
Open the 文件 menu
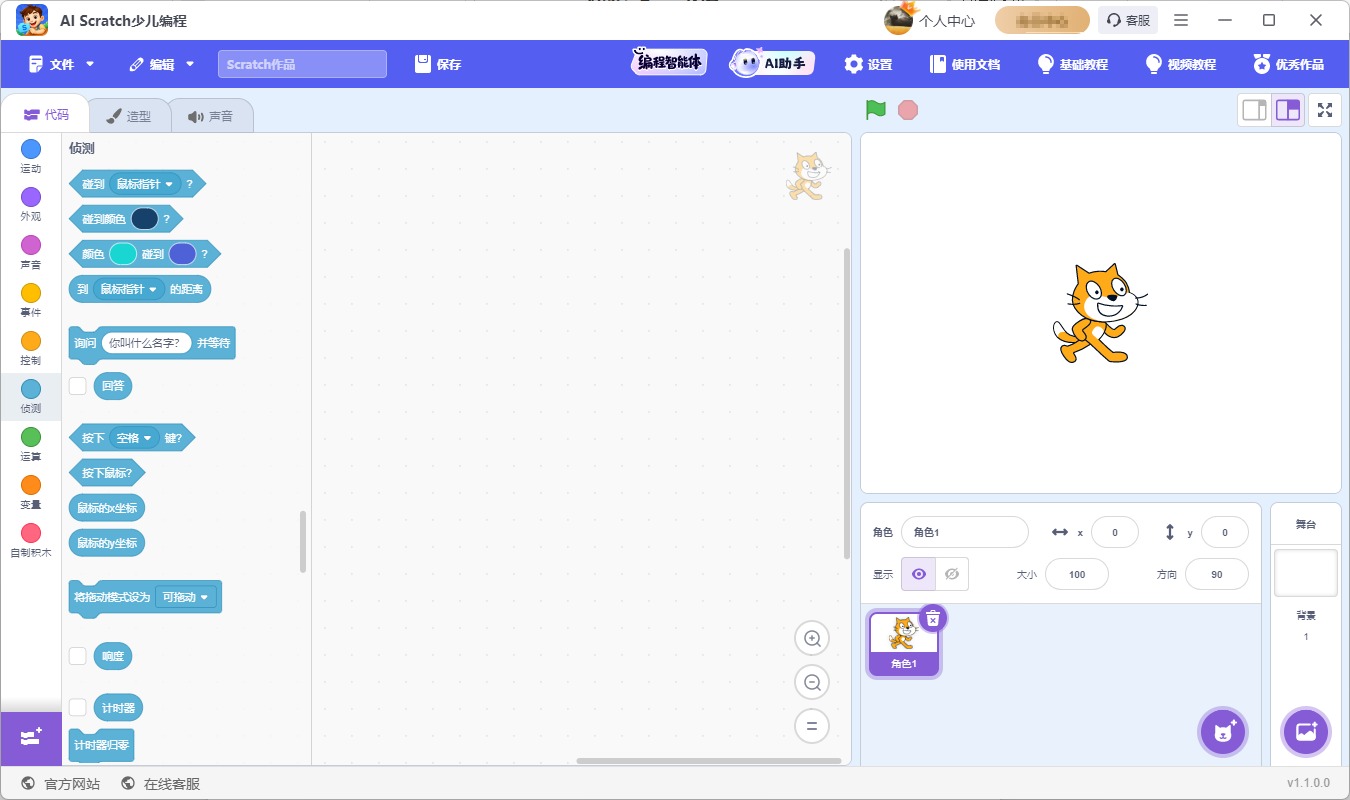point(62,64)
